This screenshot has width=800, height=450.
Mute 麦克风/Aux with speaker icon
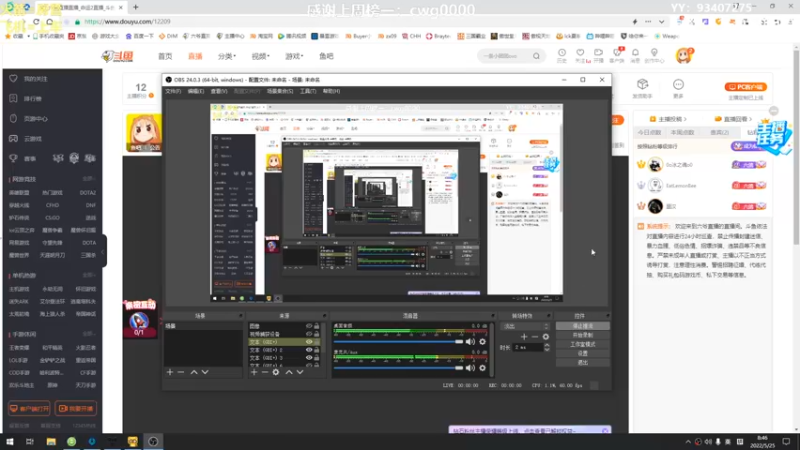(470, 368)
